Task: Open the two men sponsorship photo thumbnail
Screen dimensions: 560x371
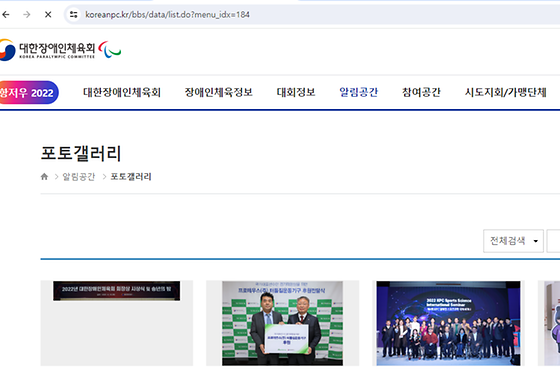Action: pyautogui.click(x=282, y=323)
